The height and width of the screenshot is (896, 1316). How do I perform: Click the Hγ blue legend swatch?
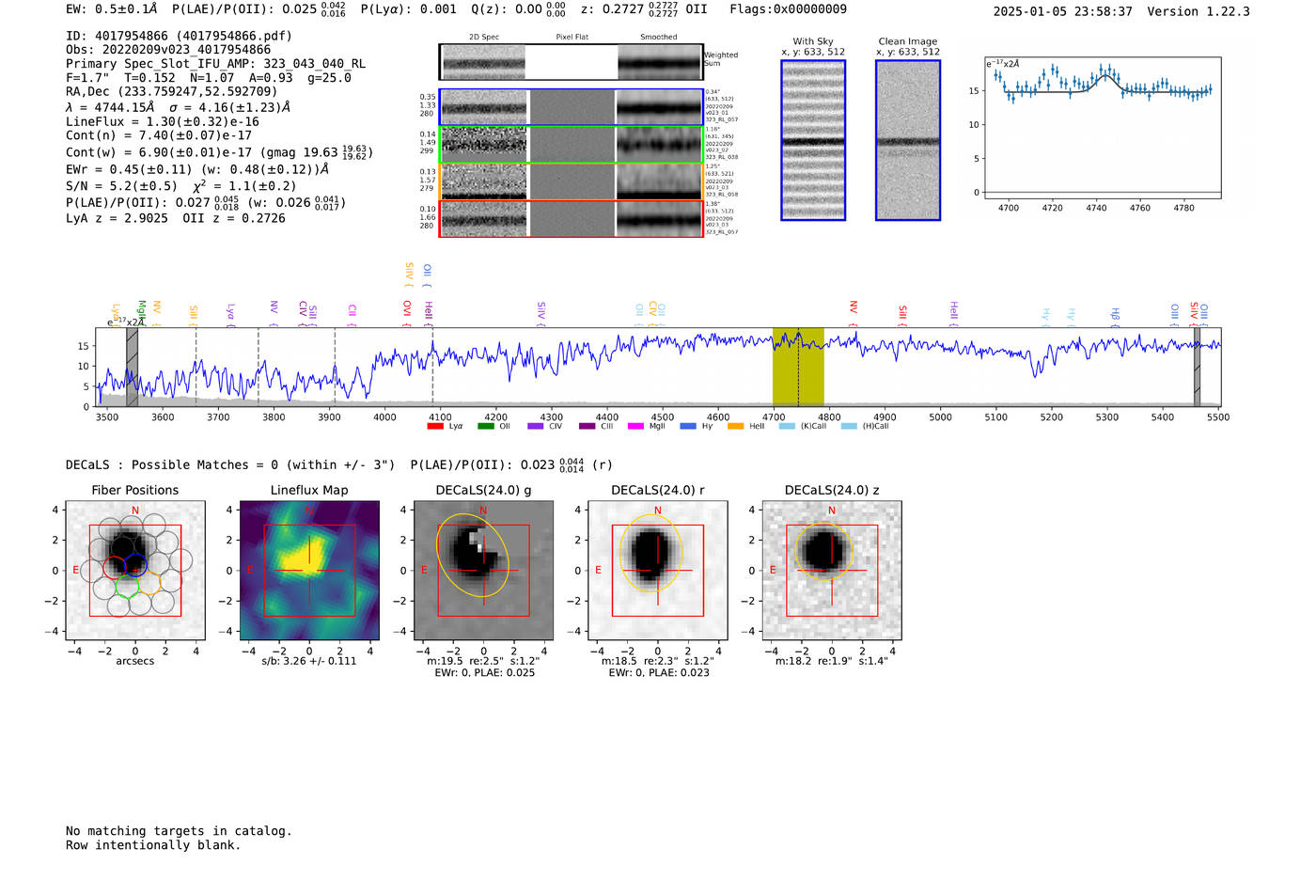point(688,426)
